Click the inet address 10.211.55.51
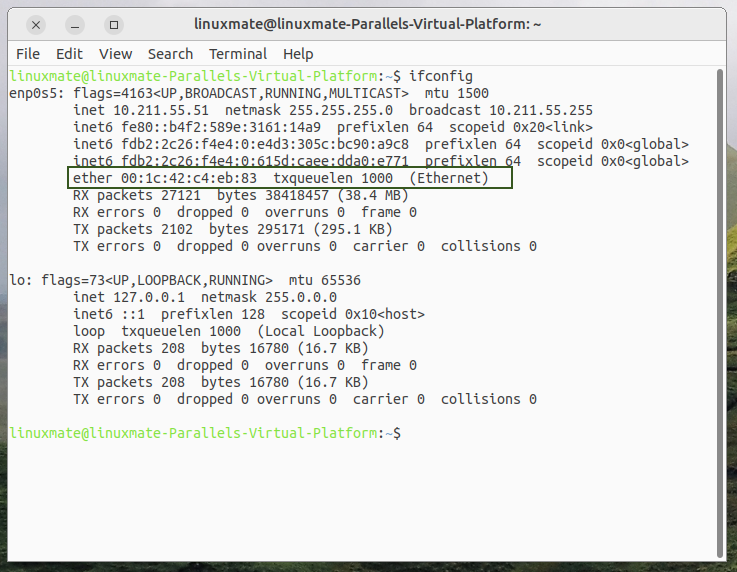This screenshot has width=737, height=572. coord(160,110)
